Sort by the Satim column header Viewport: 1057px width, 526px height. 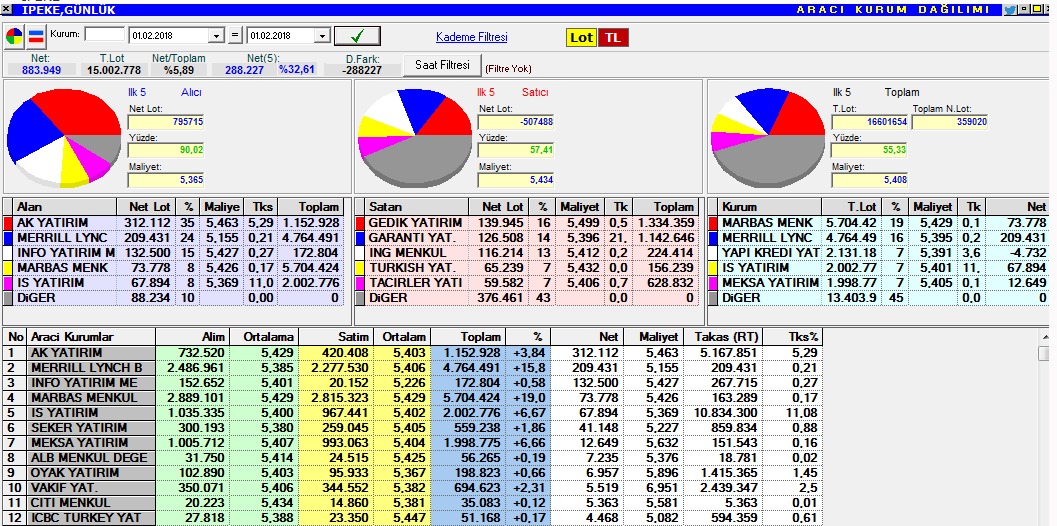[x=338, y=337]
